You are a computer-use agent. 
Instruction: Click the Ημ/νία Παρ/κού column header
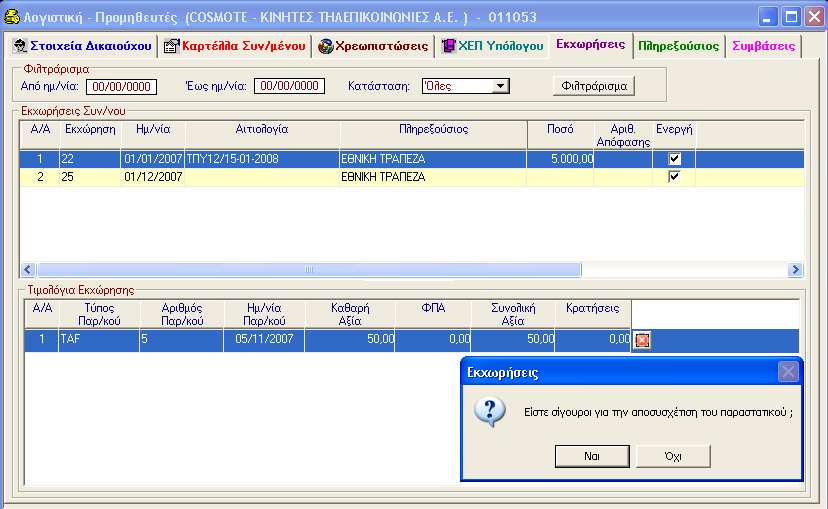[265, 314]
